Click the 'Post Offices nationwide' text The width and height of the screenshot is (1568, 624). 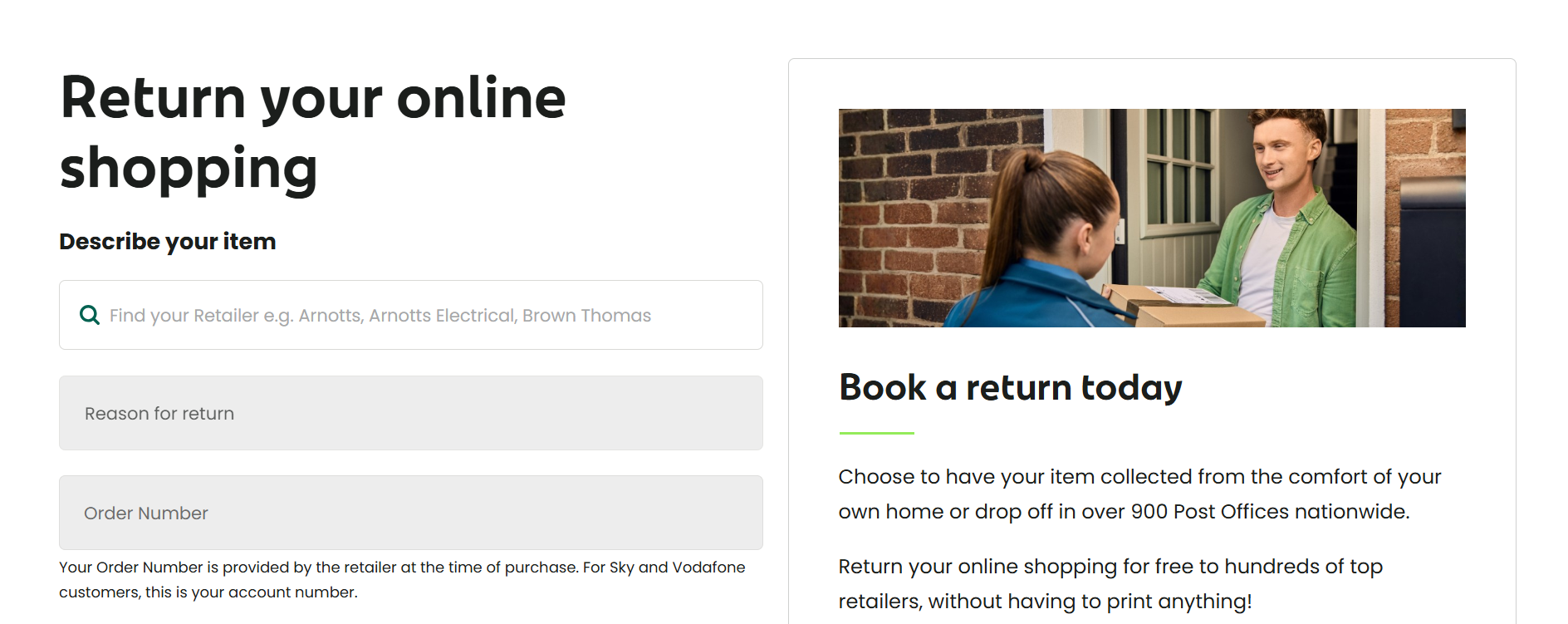click(1291, 512)
